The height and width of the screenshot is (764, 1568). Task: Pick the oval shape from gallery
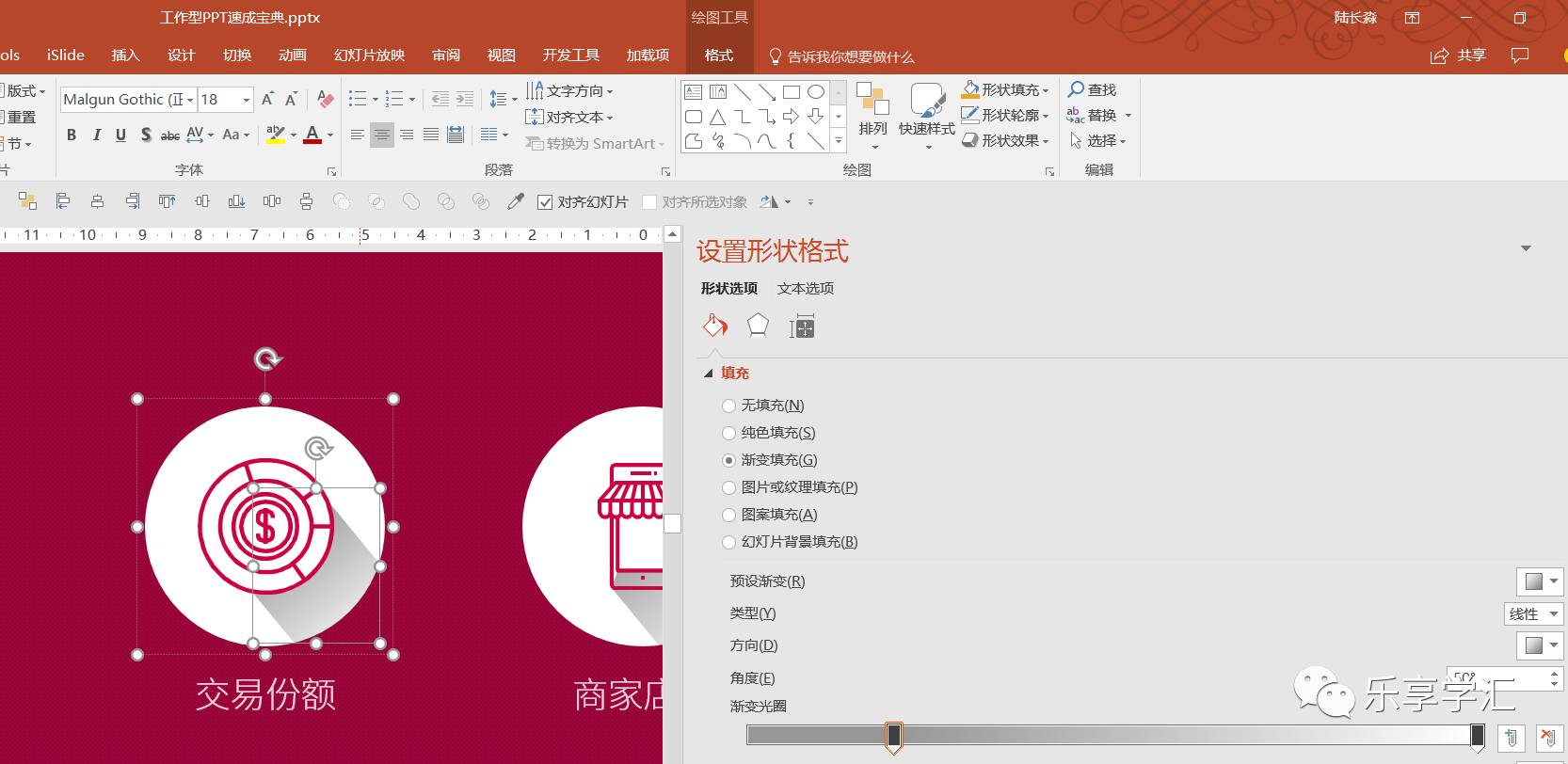tap(815, 92)
